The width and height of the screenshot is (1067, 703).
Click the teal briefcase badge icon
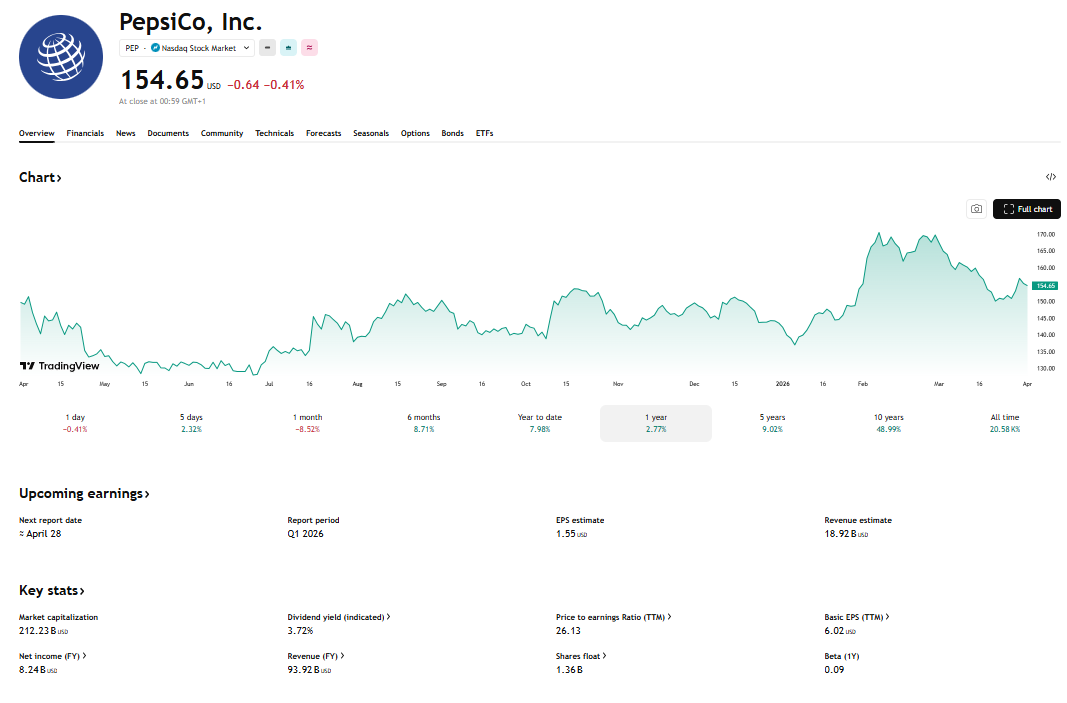(x=289, y=48)
